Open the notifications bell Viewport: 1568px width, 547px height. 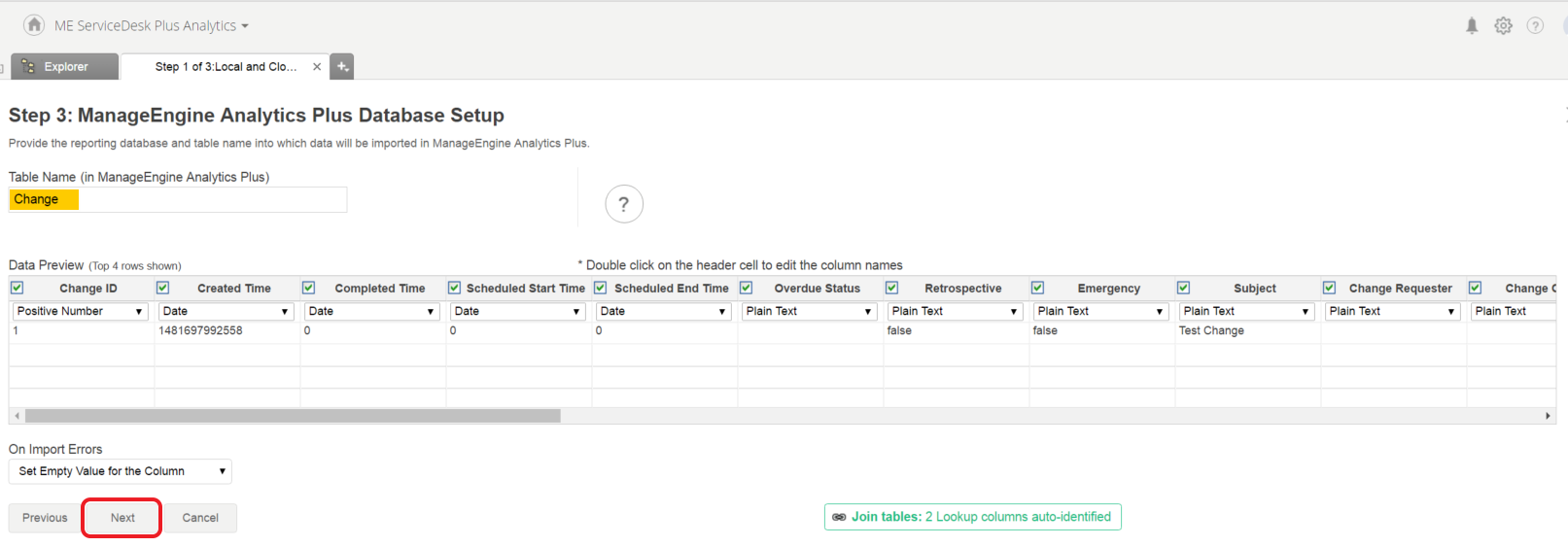click(1472, 26)
